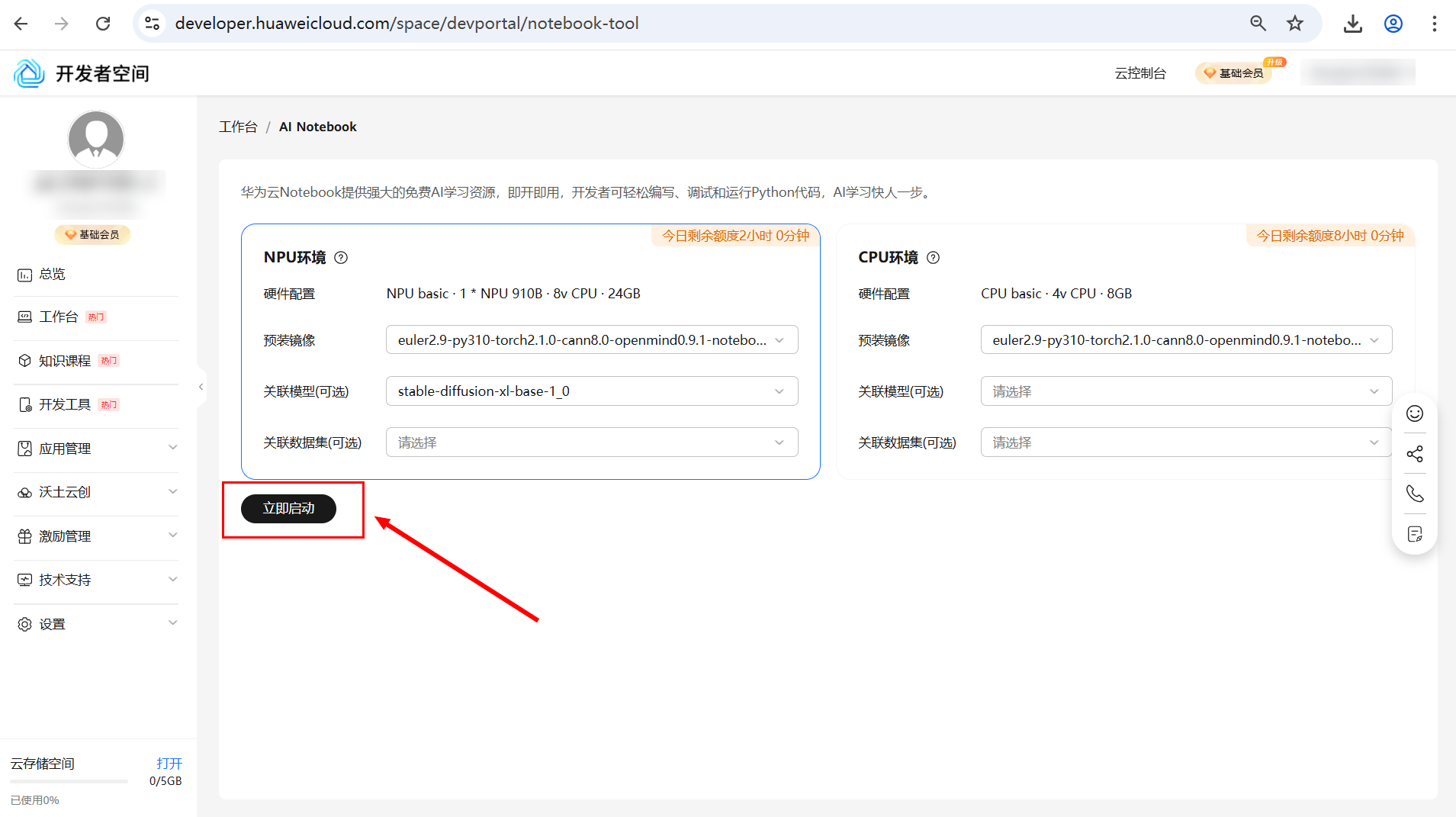Screen dimensions: 1456x817
Task: Open the browser three-dot menu
Action: [1435, 24]
